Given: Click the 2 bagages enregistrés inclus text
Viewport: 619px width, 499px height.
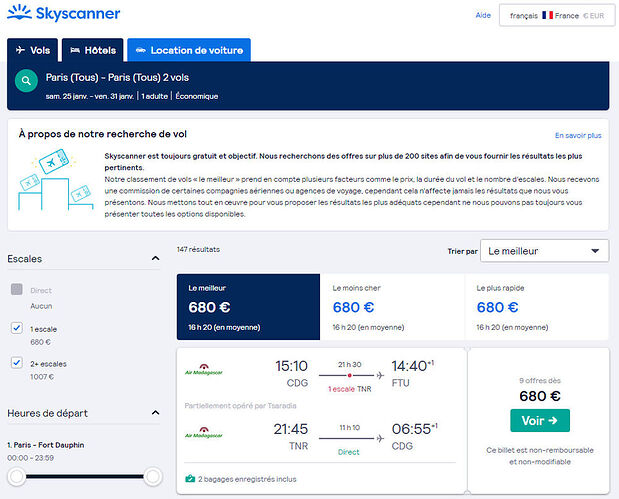Looking at the screenshot, I should [247, 479].
